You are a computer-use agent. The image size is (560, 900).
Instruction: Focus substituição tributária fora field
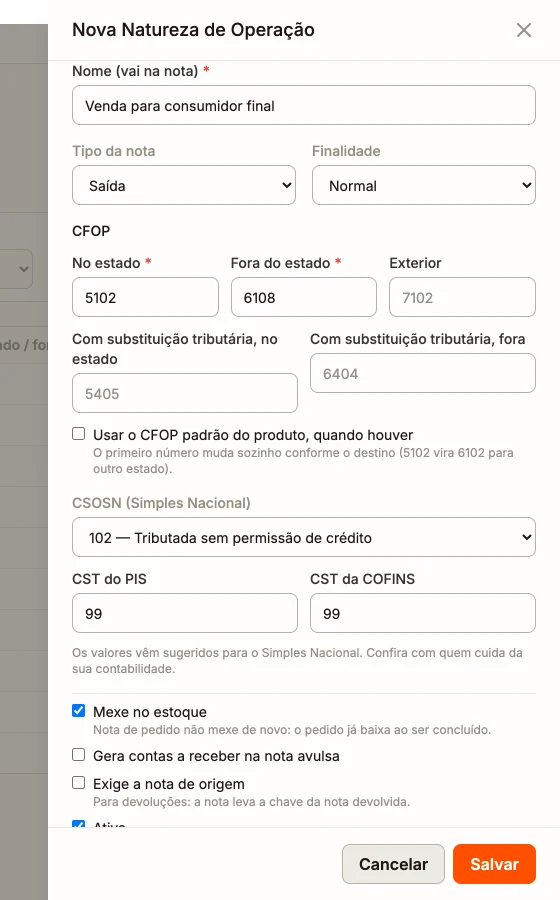(x=423, y=373)
